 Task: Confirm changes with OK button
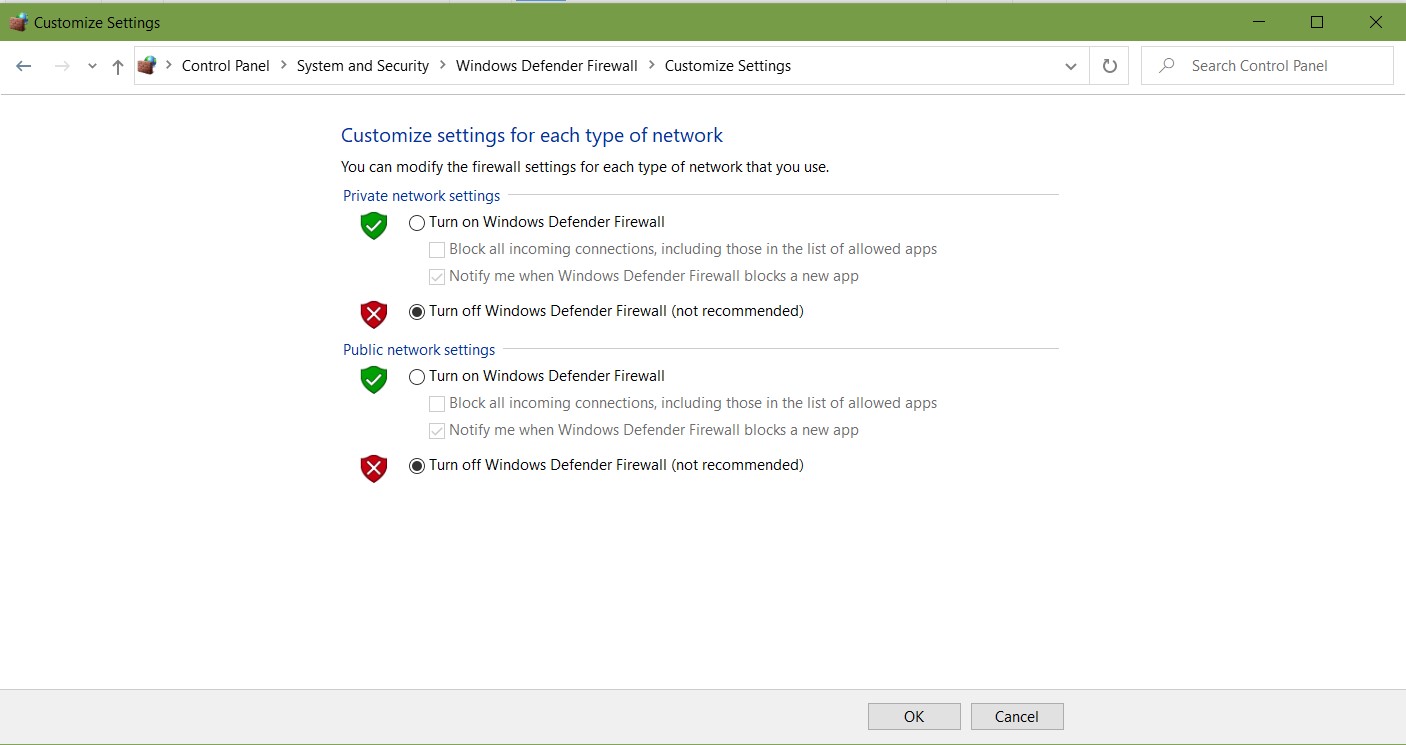[x=914, y=716]
